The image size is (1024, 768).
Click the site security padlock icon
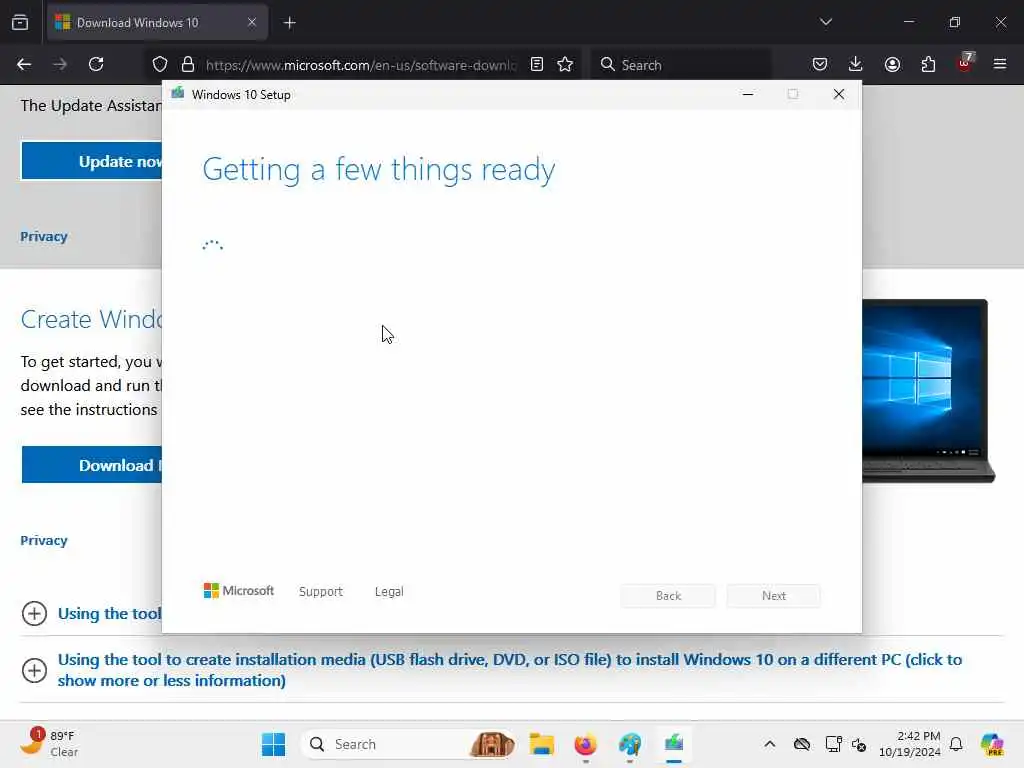(x=188, y=64)
